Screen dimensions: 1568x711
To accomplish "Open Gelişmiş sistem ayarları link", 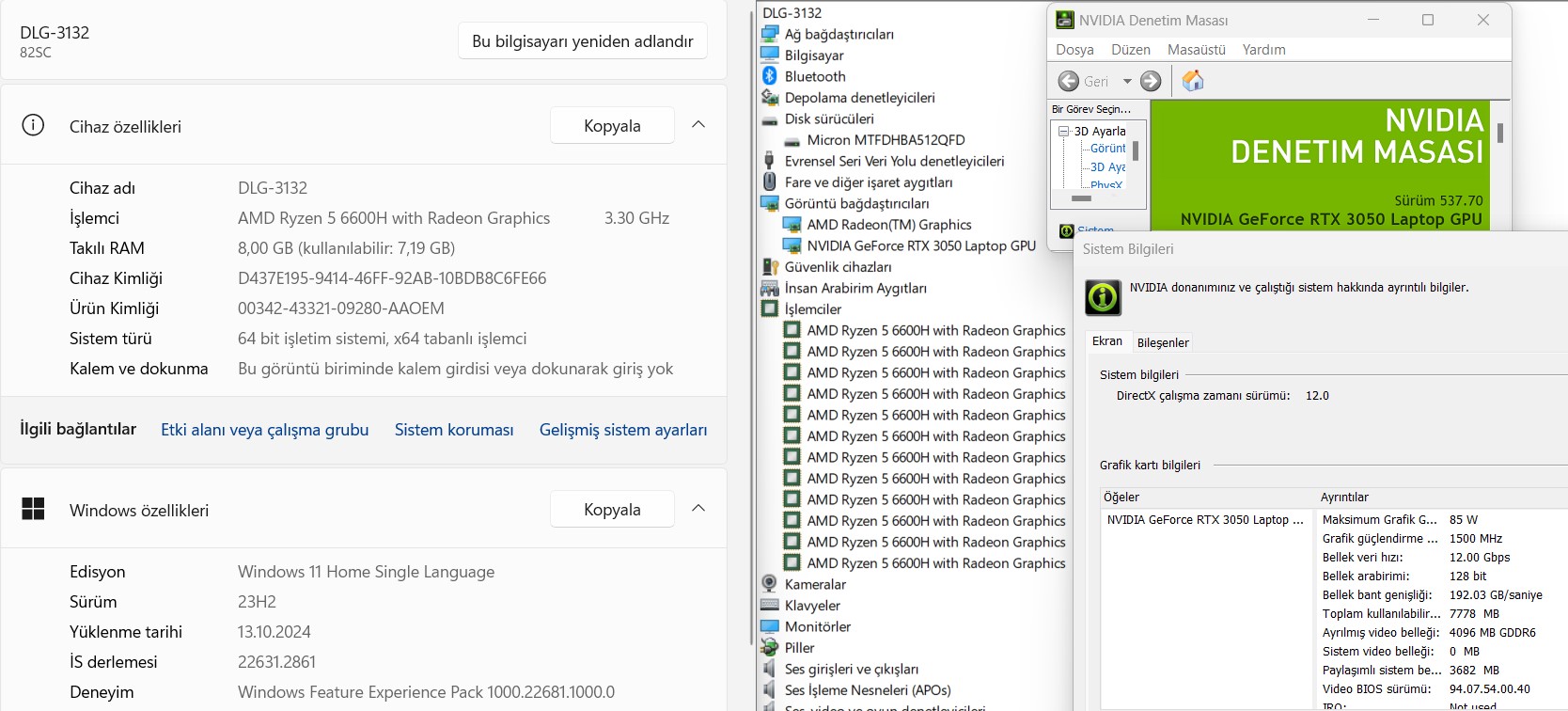I will coord(623,430).
